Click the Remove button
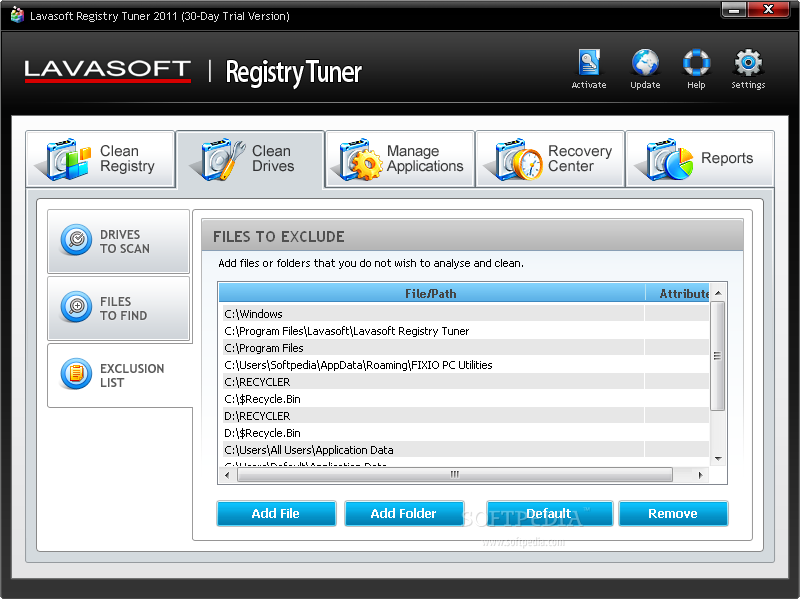Viewport: 800px width, 599px height. [x=673, y=513]
